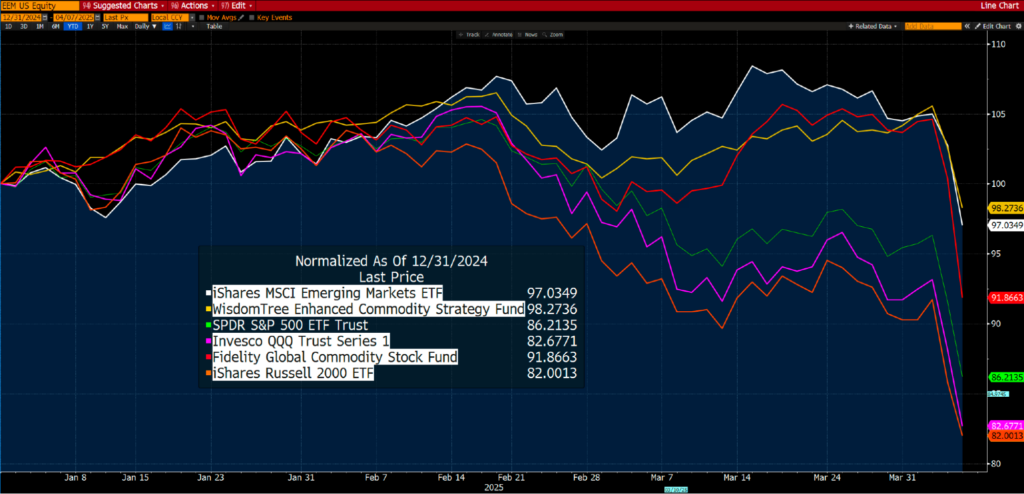
Task: Click the green 86.2135 axis price label
Action: click(x=1006, y=377)
